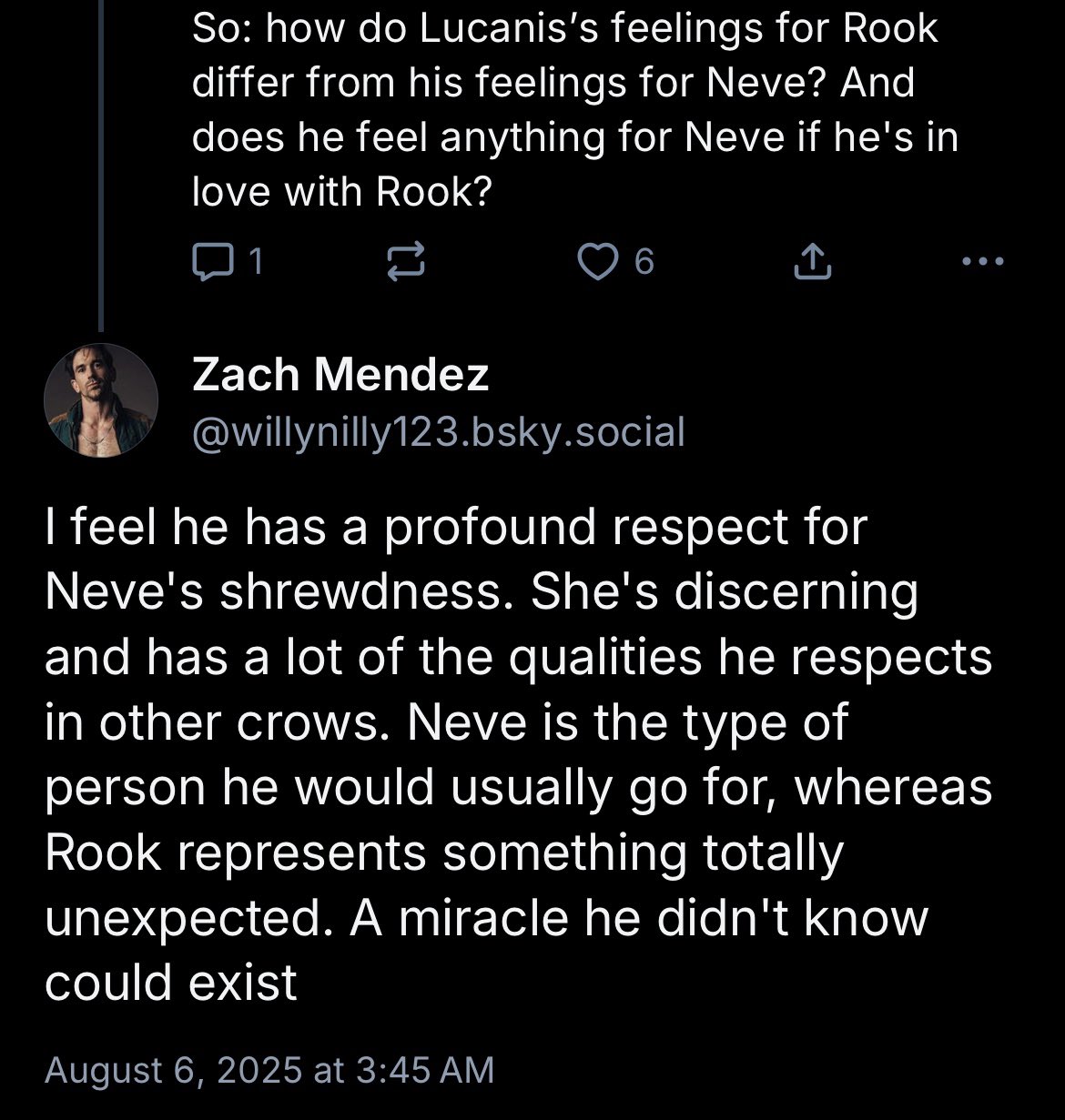Click the "love with Rook?" line
This screenshot has height=1120, width=1065.
[x=340, y=193]
